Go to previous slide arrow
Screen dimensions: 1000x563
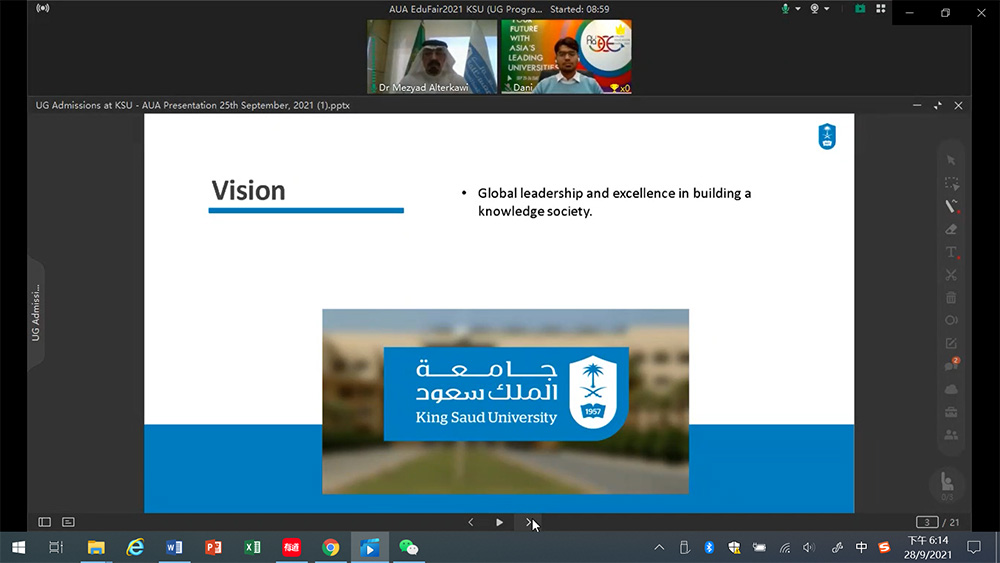tap(471, 522)
